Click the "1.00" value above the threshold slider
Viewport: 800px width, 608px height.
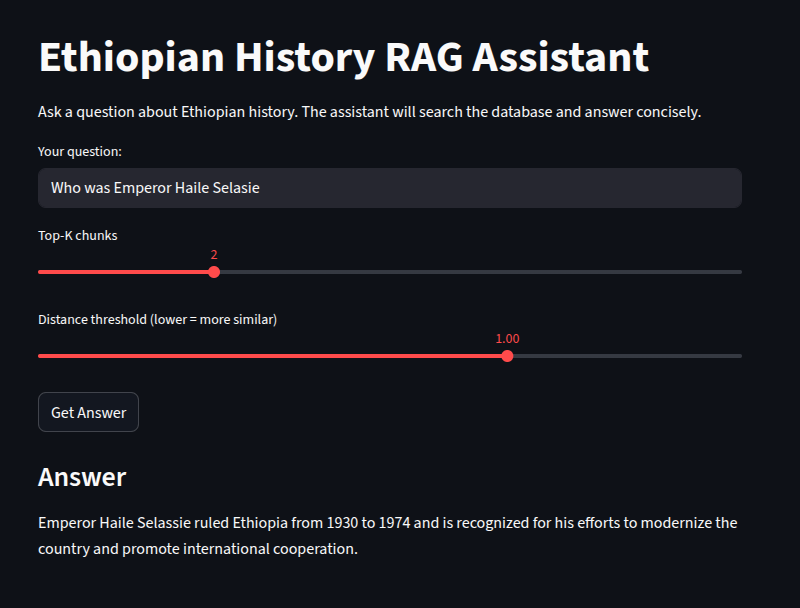click(x=507, y=339)
